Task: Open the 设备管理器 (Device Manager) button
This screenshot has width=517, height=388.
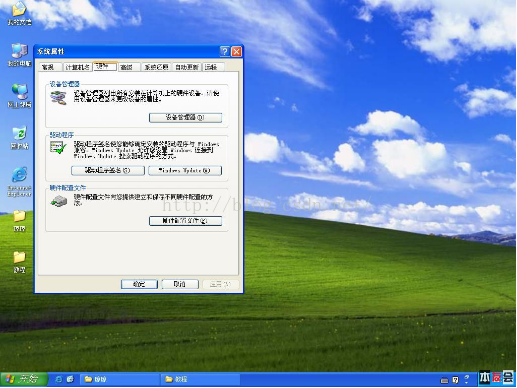Action: [x=185, y=118]
